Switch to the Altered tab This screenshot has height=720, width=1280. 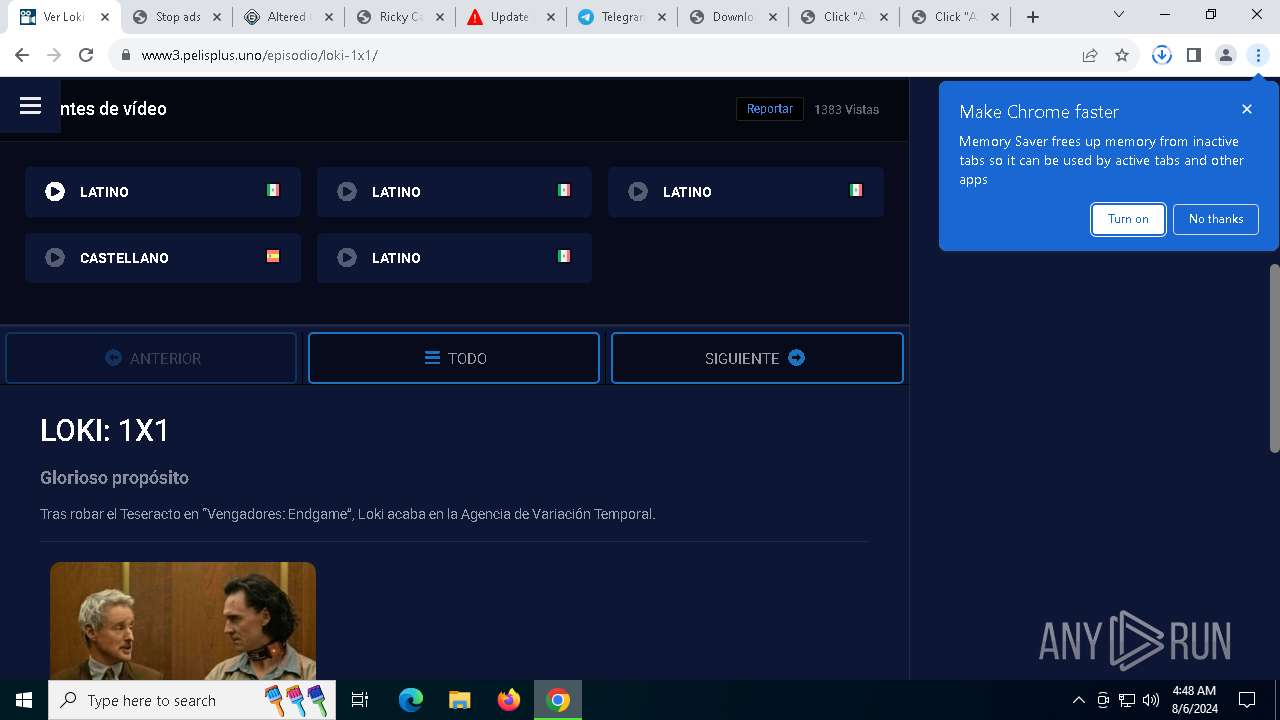[x=288, y=17]
